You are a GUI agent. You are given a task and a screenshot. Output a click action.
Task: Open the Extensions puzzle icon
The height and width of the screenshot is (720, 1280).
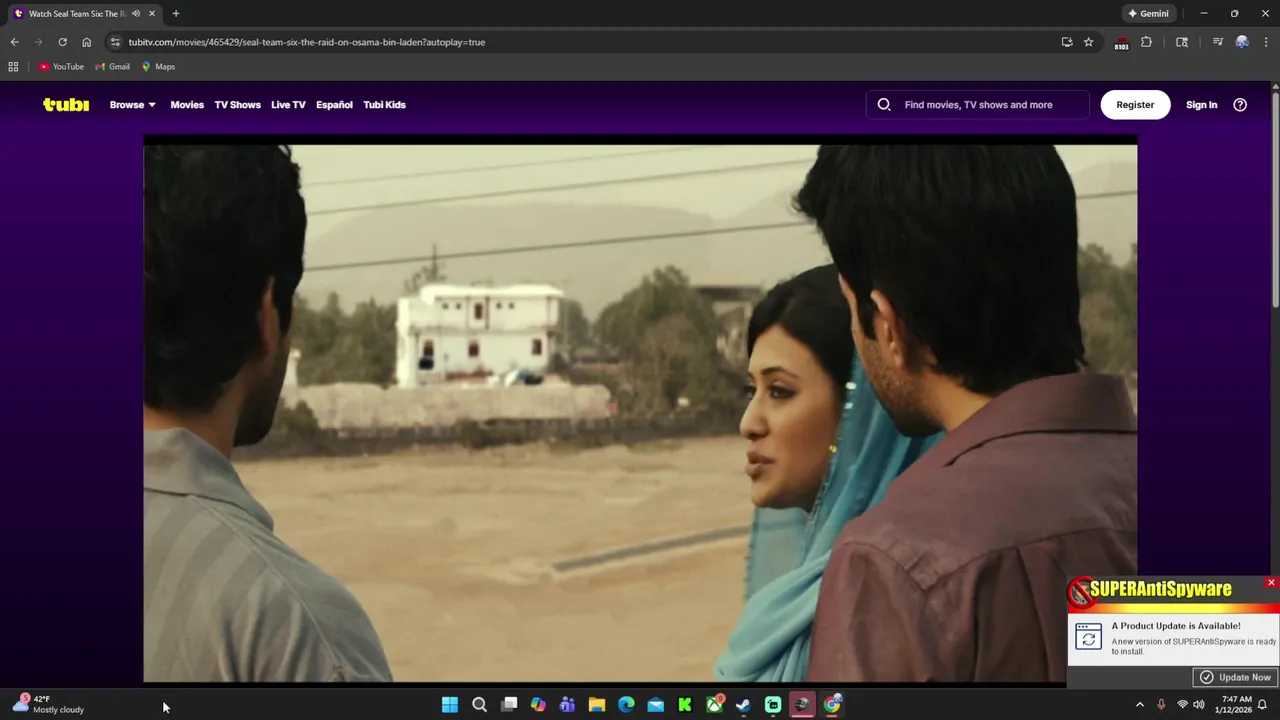(x=1146, y=42)
